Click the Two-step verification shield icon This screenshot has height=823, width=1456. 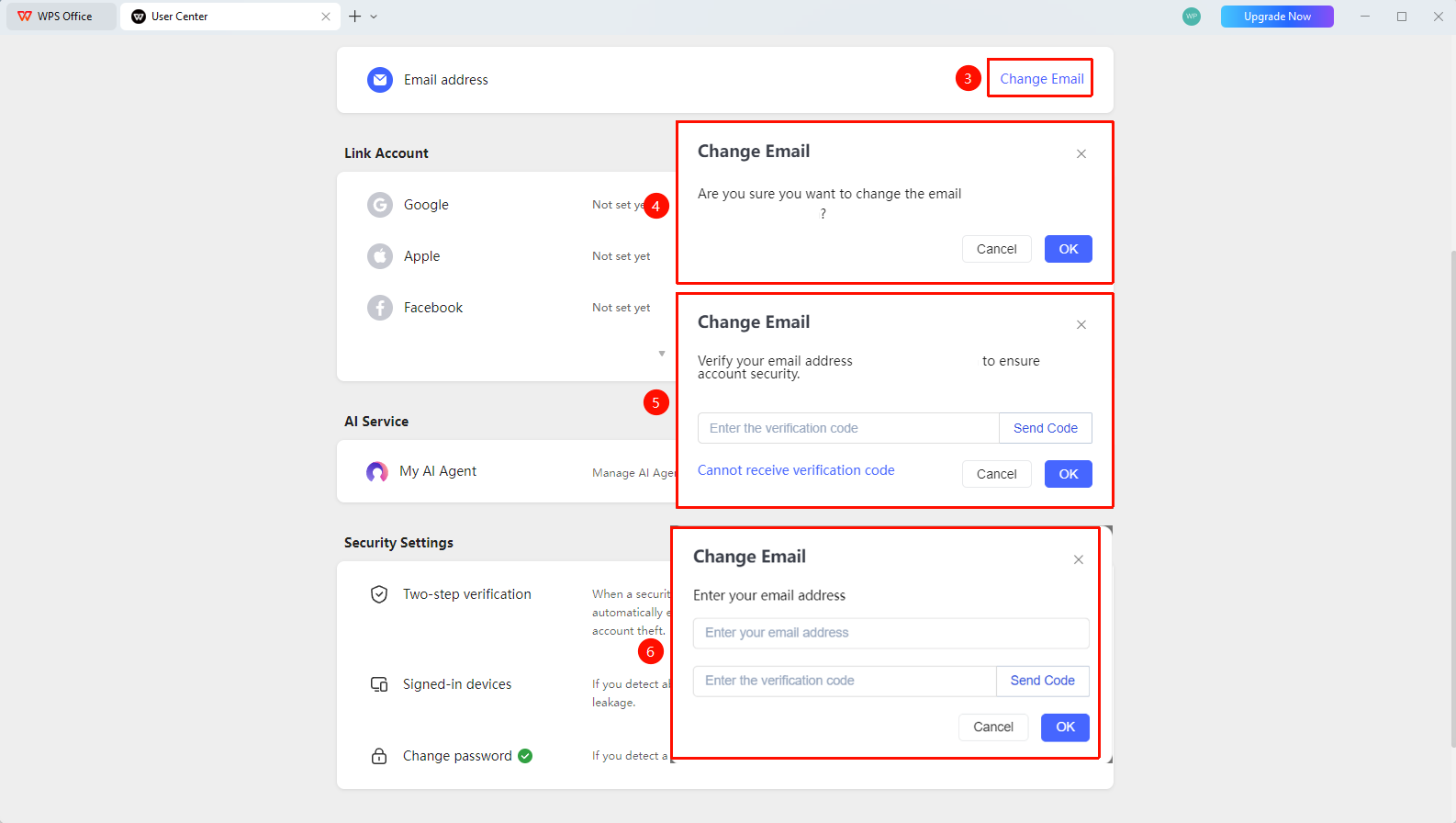tap(379, 594)
